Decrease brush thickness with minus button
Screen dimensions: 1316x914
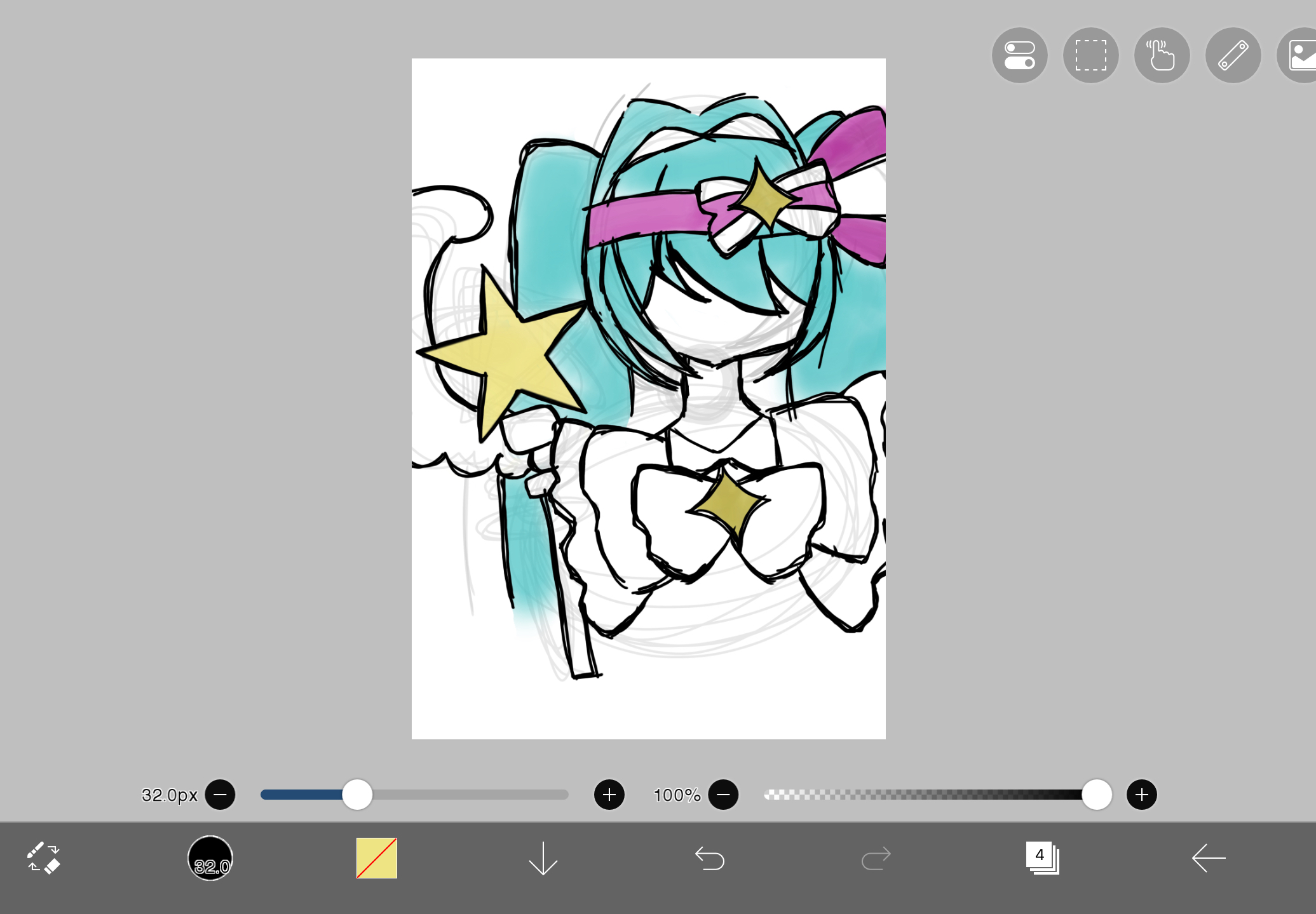click(220, 795)
